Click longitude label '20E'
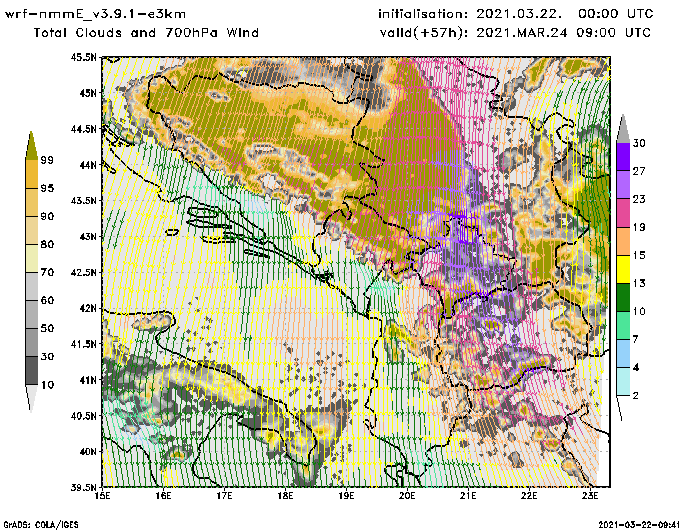Screen dimensions: 700x530 (x=407, y=496)
